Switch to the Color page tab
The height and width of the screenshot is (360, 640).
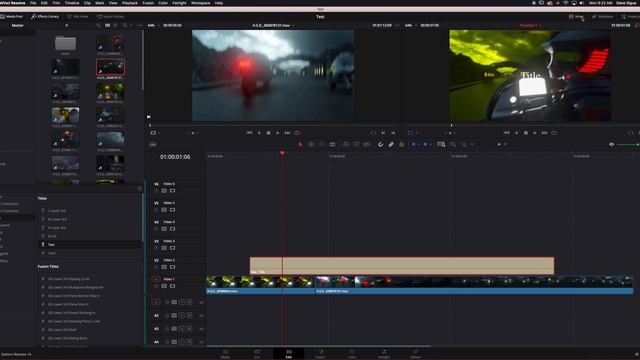click(x=352, y=353)
